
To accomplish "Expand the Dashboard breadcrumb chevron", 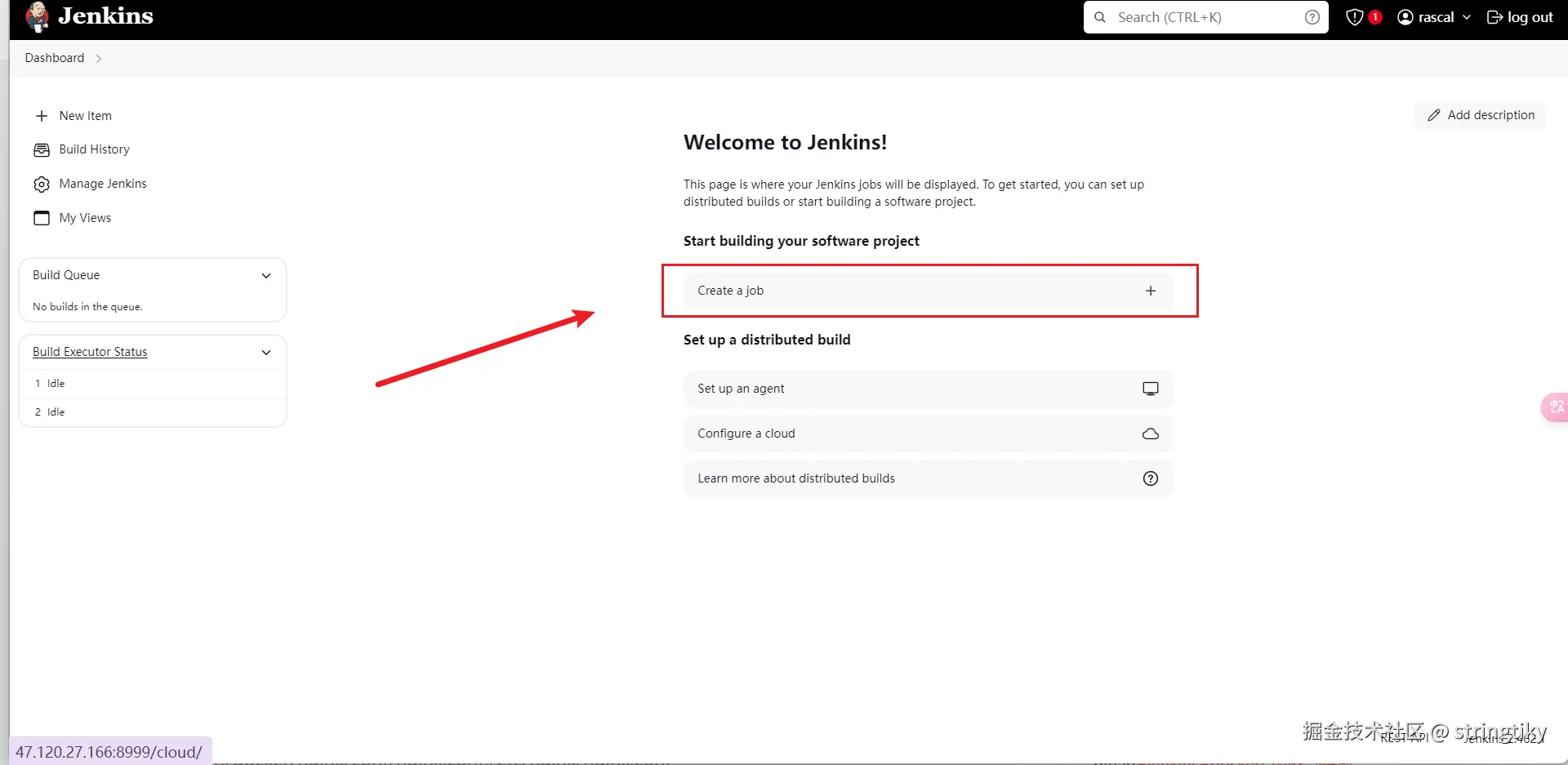I will pyautogui.click(x=99, y=59).
